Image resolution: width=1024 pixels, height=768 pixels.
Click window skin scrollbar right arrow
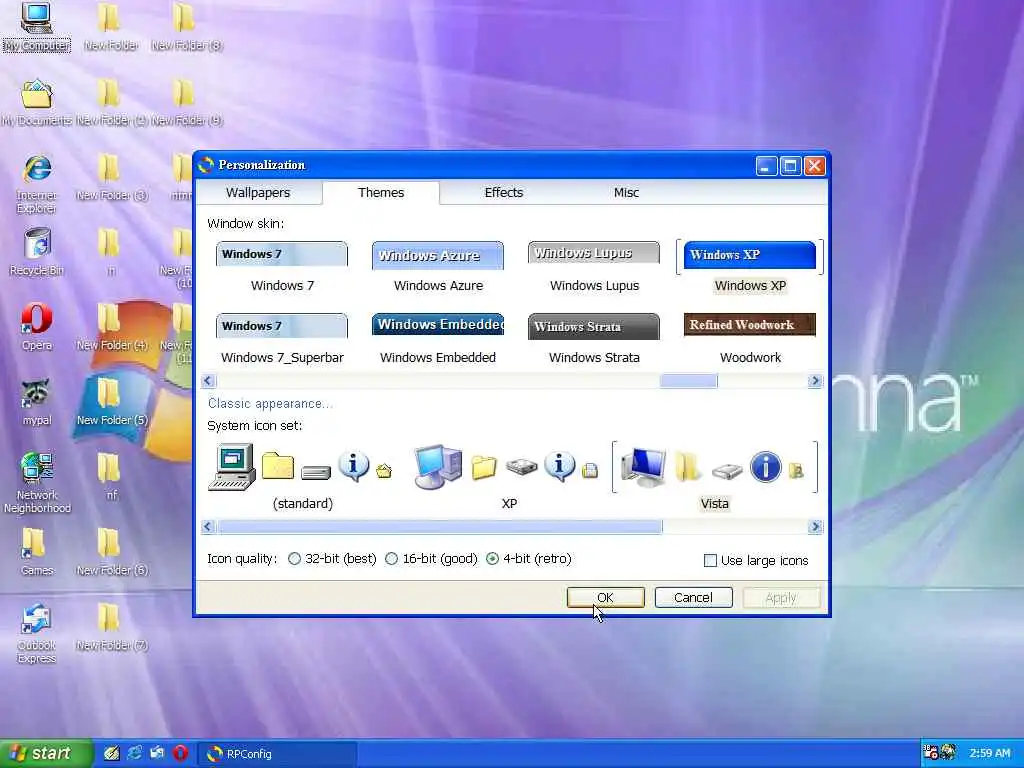pos(815,381)
